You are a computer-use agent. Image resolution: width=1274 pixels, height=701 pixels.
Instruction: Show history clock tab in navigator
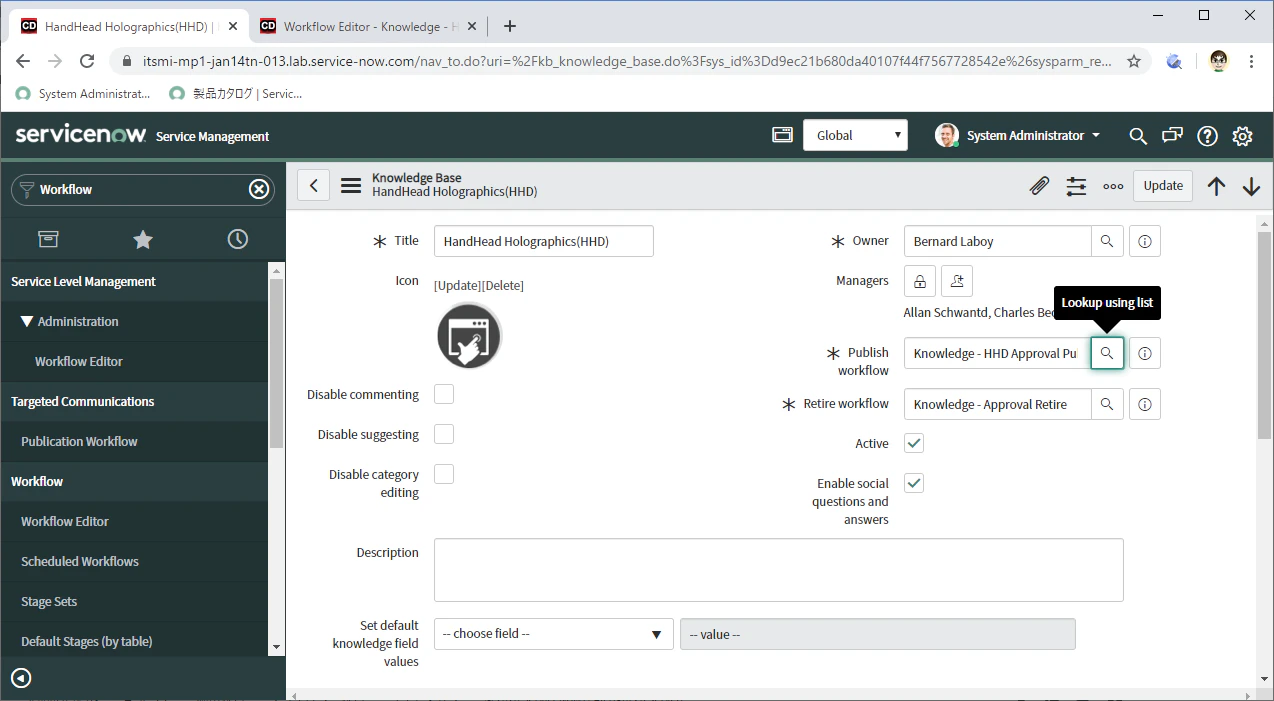(x=237, y=239)
